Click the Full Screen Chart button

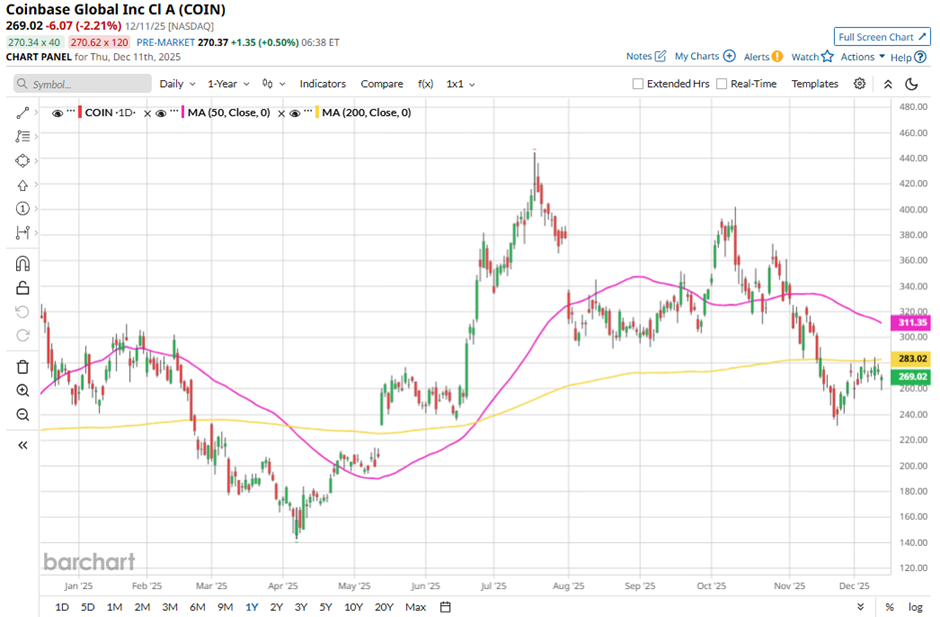click(x=882, y=37)
